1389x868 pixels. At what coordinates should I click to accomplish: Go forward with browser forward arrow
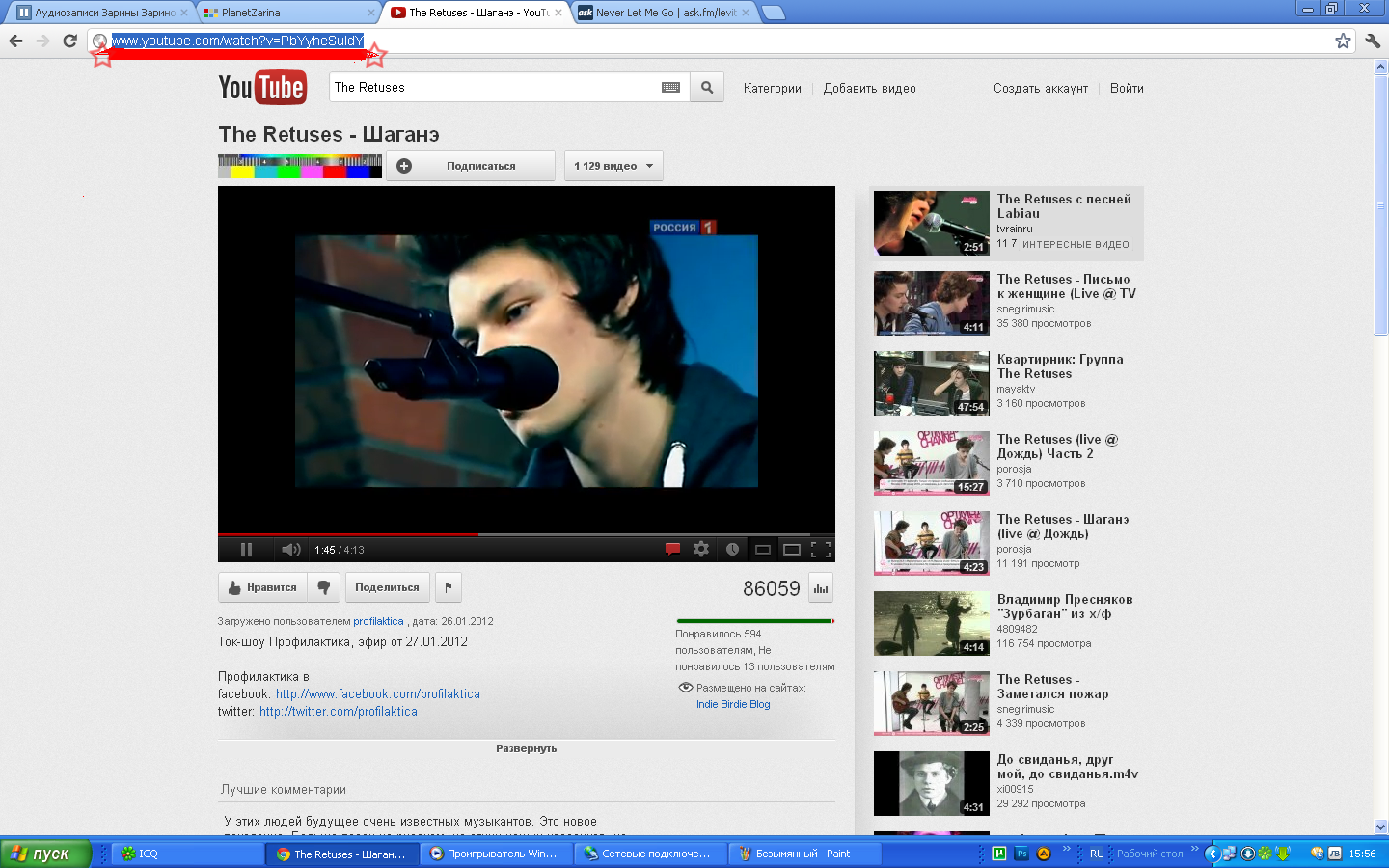[x=42, y=41]
